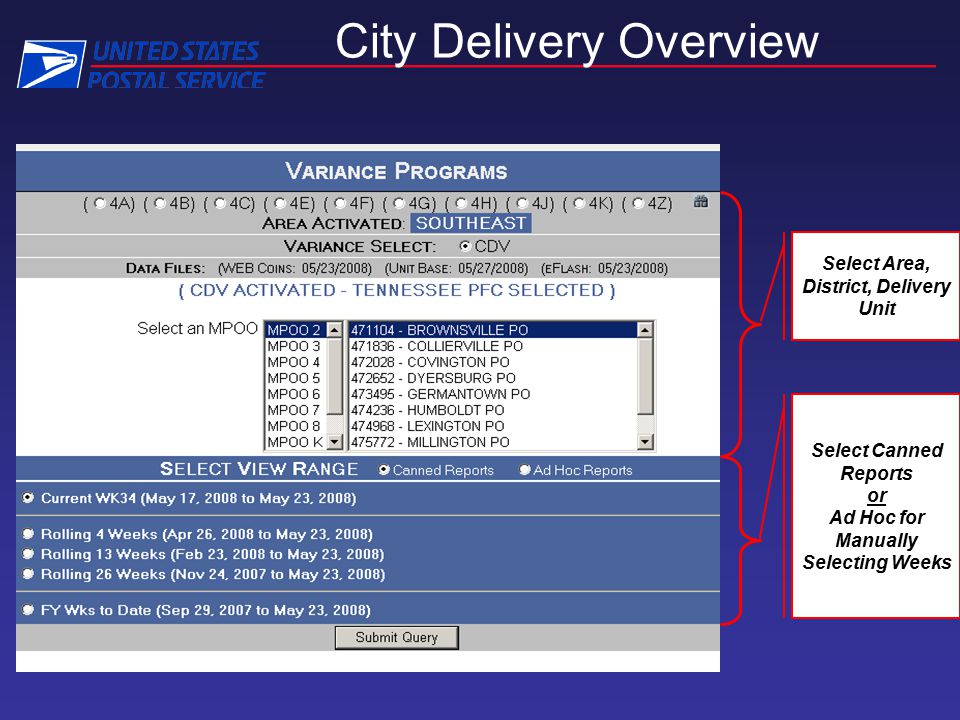The image size is (960, 720).
Task: Choose Ad Hoc Reports radio option
Action: pyautogui.click(x=525, y=470)
